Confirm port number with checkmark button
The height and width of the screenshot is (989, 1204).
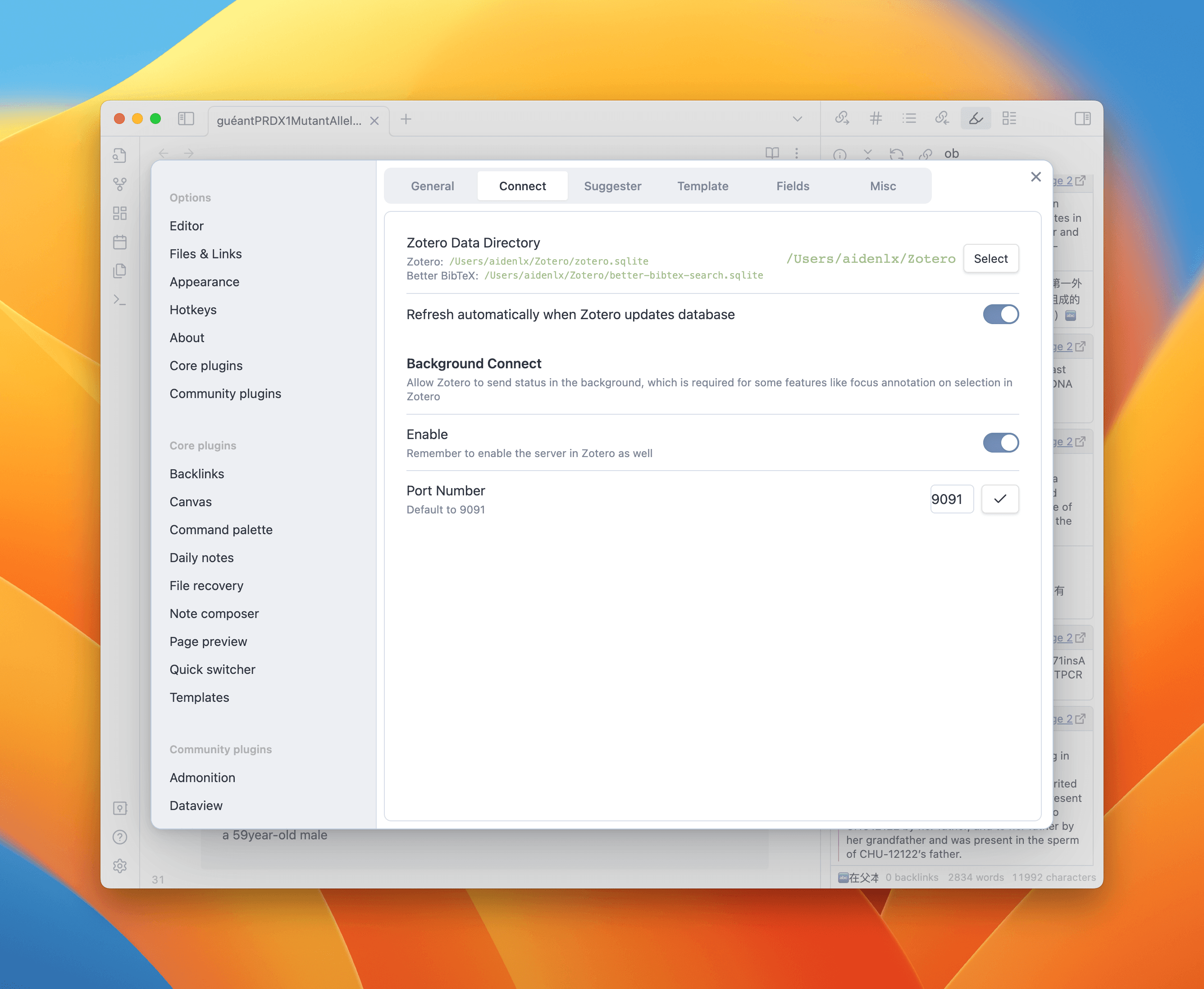point(1000,498)
